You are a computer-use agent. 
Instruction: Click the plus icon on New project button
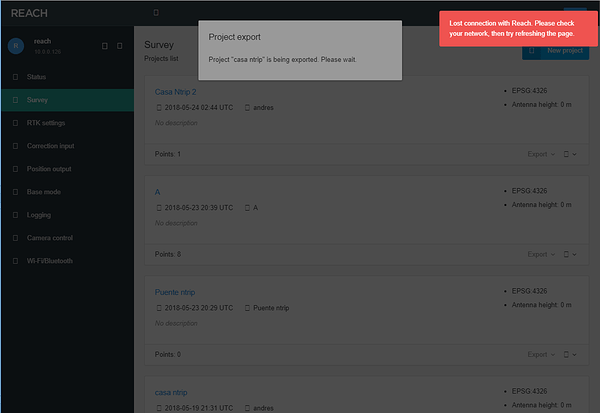pos(531,51)
